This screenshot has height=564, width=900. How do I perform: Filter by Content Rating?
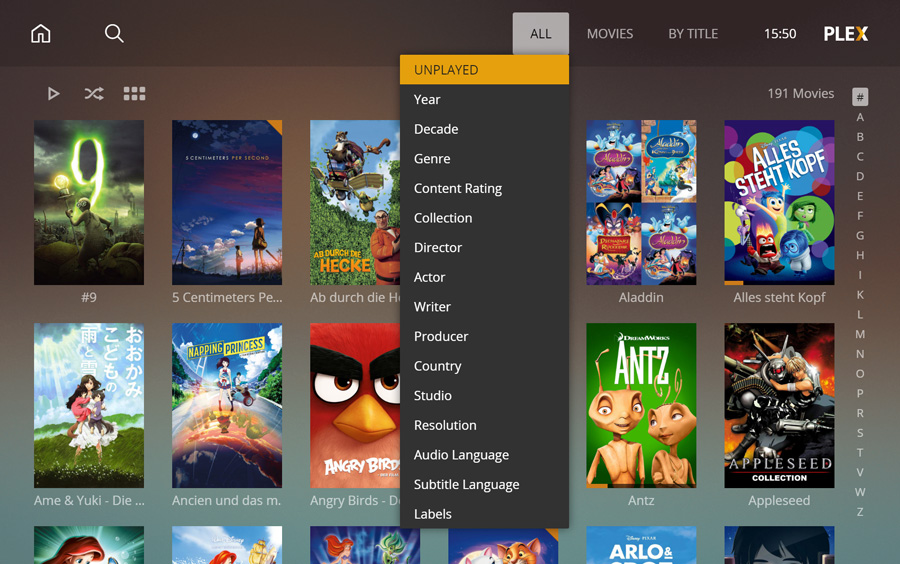point(484,188)
